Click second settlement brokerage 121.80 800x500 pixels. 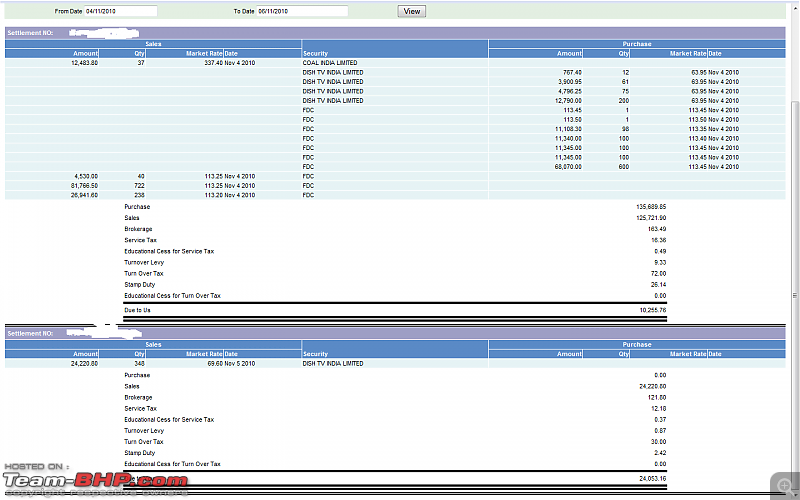[657, 397]
